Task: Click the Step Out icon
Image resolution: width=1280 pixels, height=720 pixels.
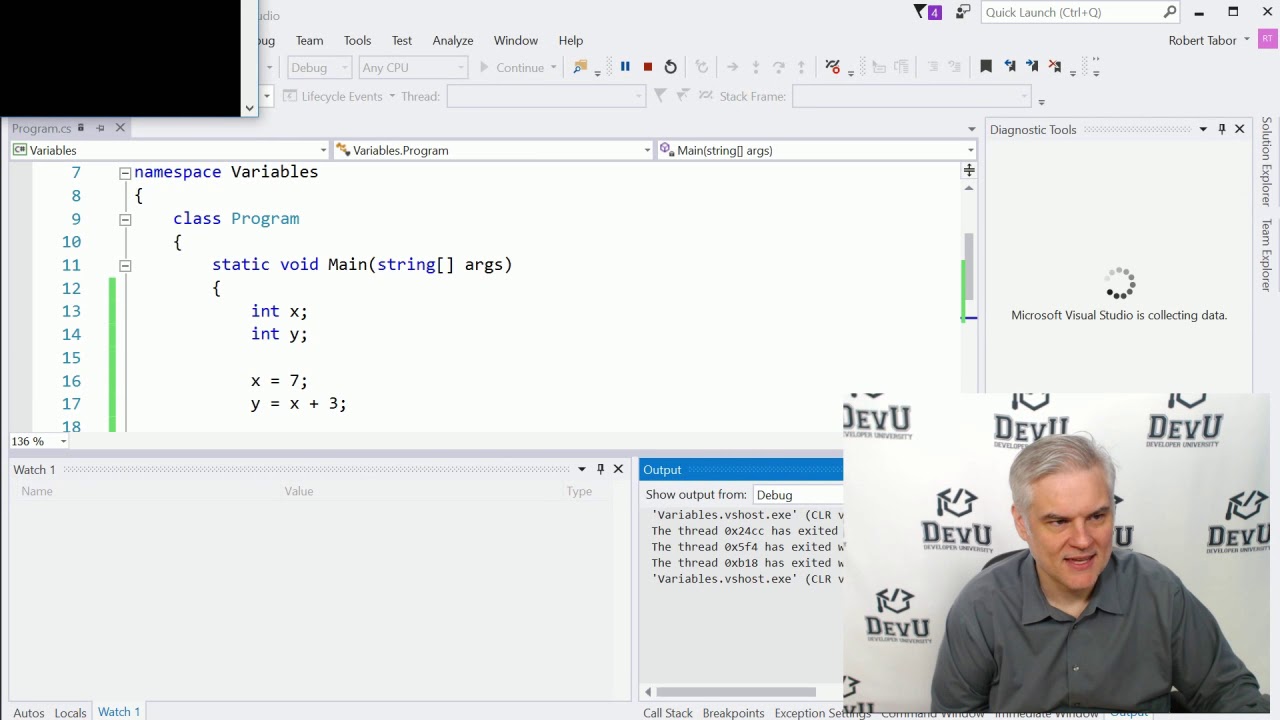Action: (801, 67)
